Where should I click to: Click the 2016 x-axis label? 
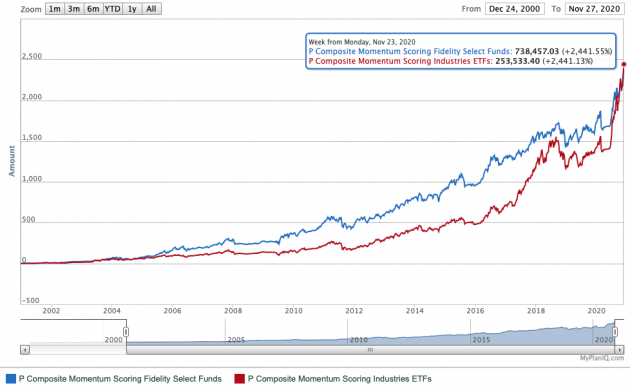(475, 311)
